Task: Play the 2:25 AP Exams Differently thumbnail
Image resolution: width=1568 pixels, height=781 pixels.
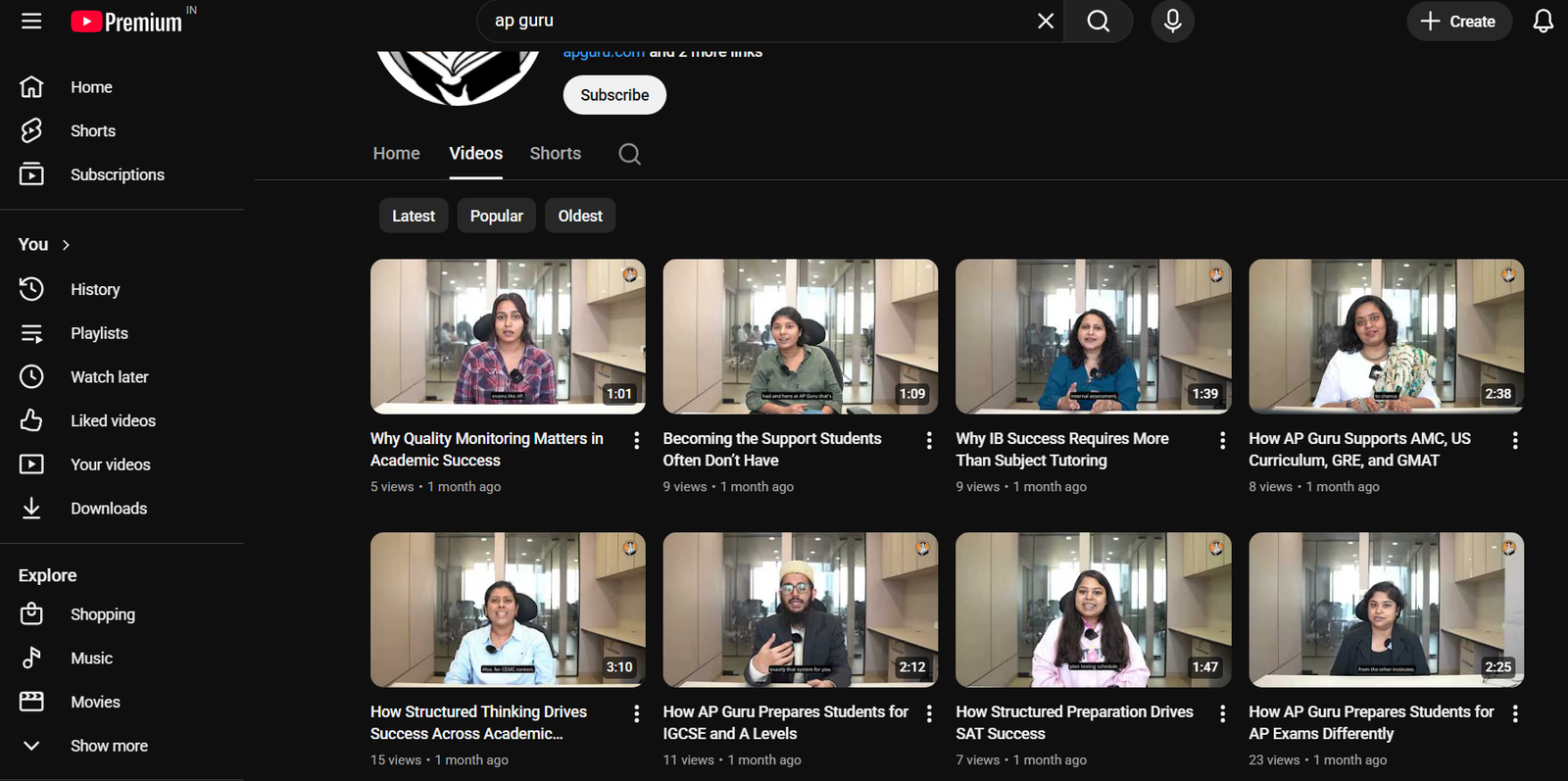Action: point(1387,610)
